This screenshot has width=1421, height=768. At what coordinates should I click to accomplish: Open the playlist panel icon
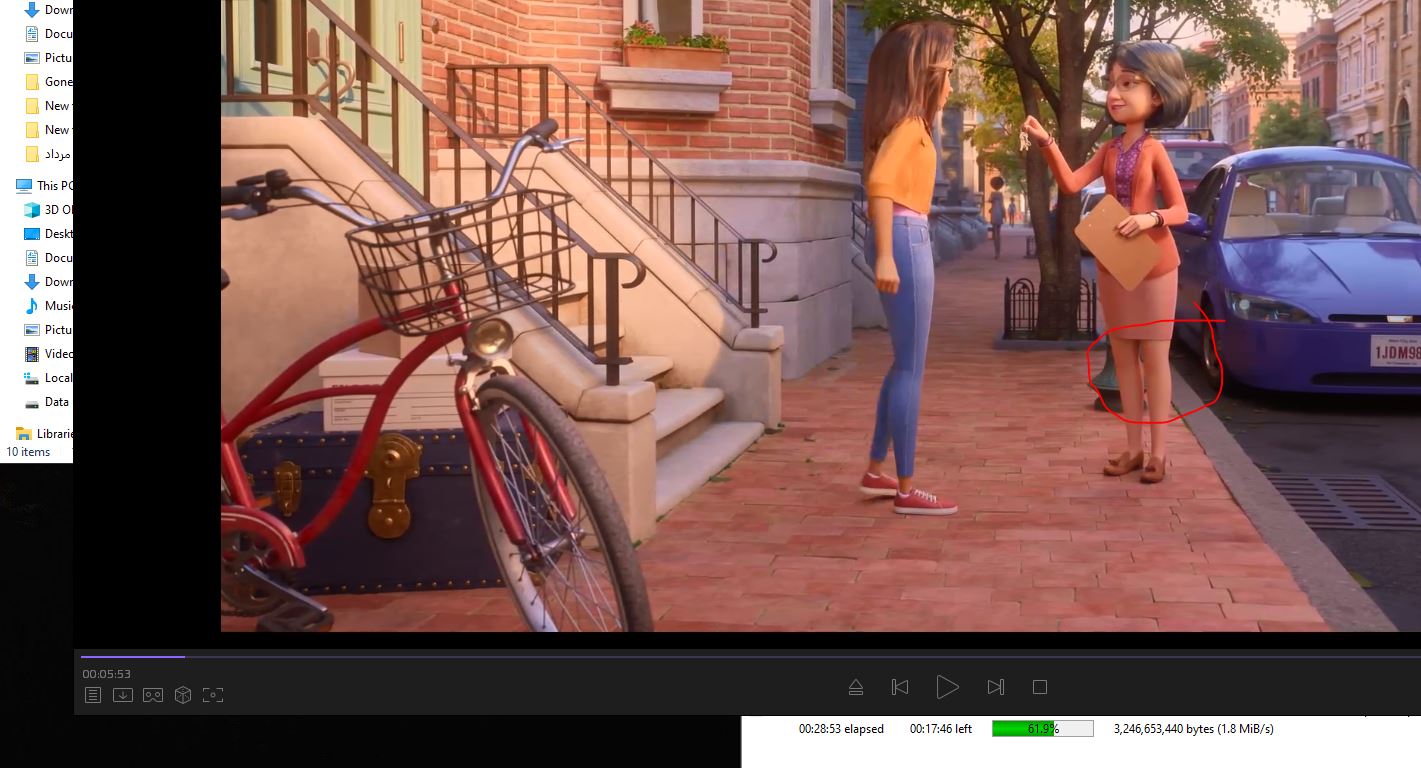click(x=93, y=695)
